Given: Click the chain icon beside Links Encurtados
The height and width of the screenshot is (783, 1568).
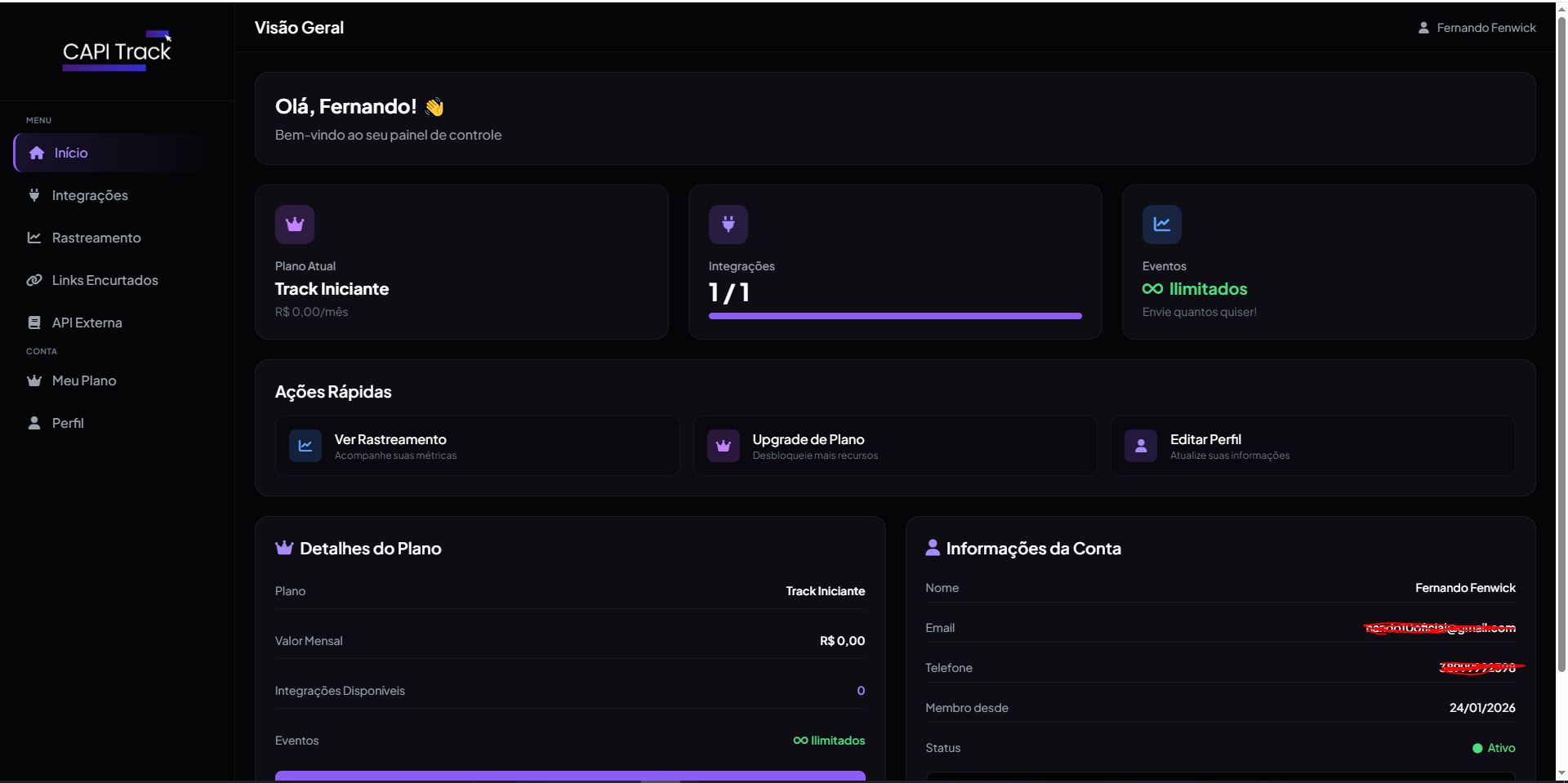Looking at the screenshot, I should coord(34,280).
